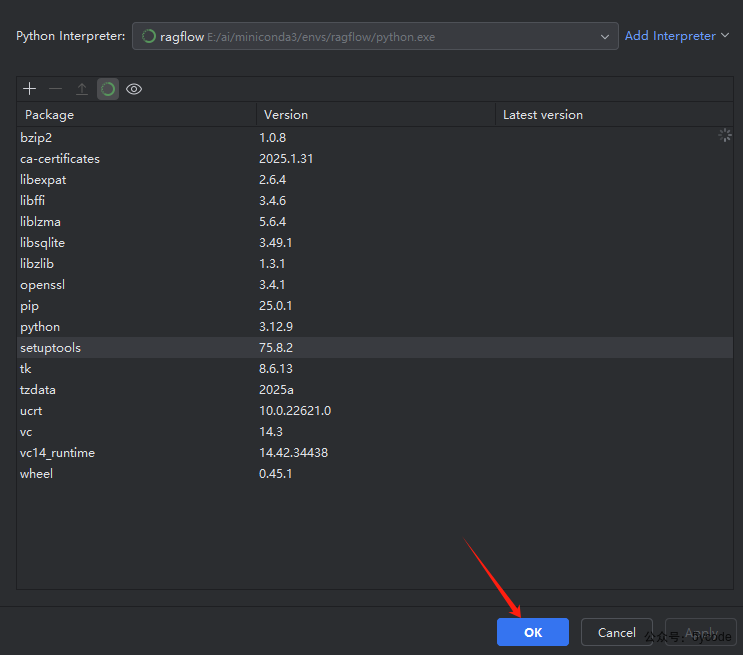Select the tzdata package row
The height and width of the screenshot is (655, 743).
(x=375, y=390)
